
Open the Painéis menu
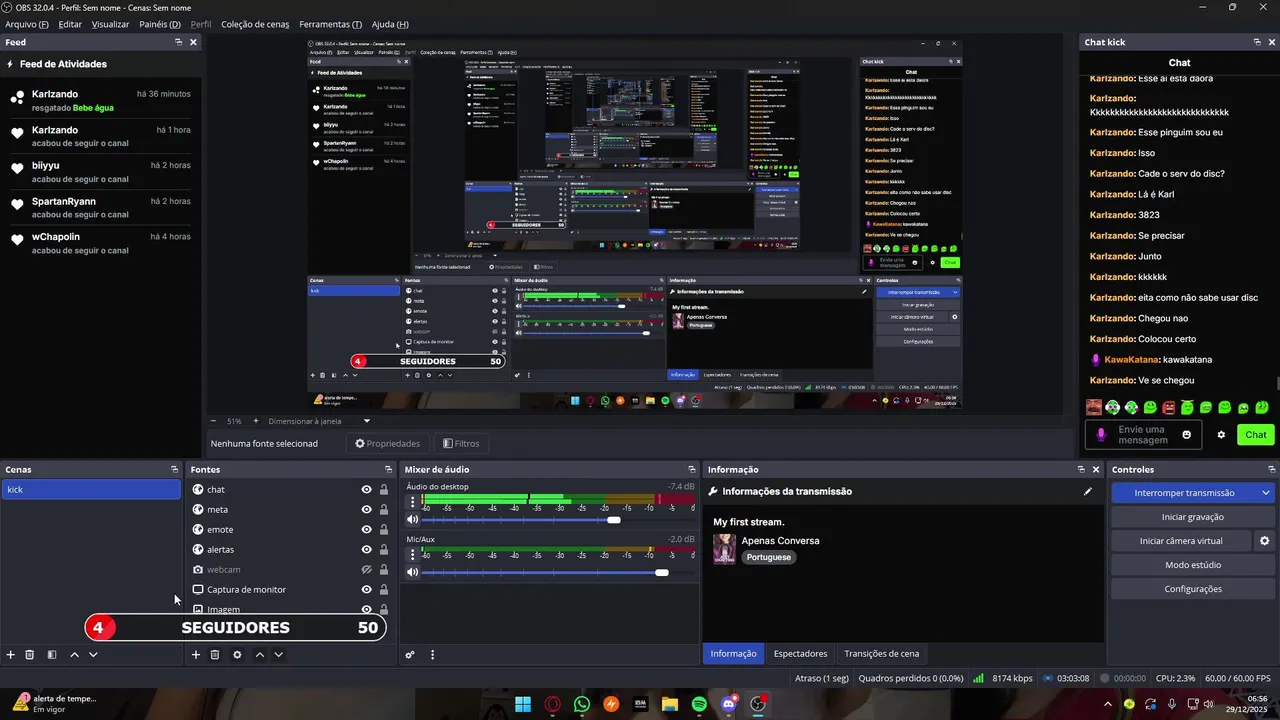pos(160,24)
